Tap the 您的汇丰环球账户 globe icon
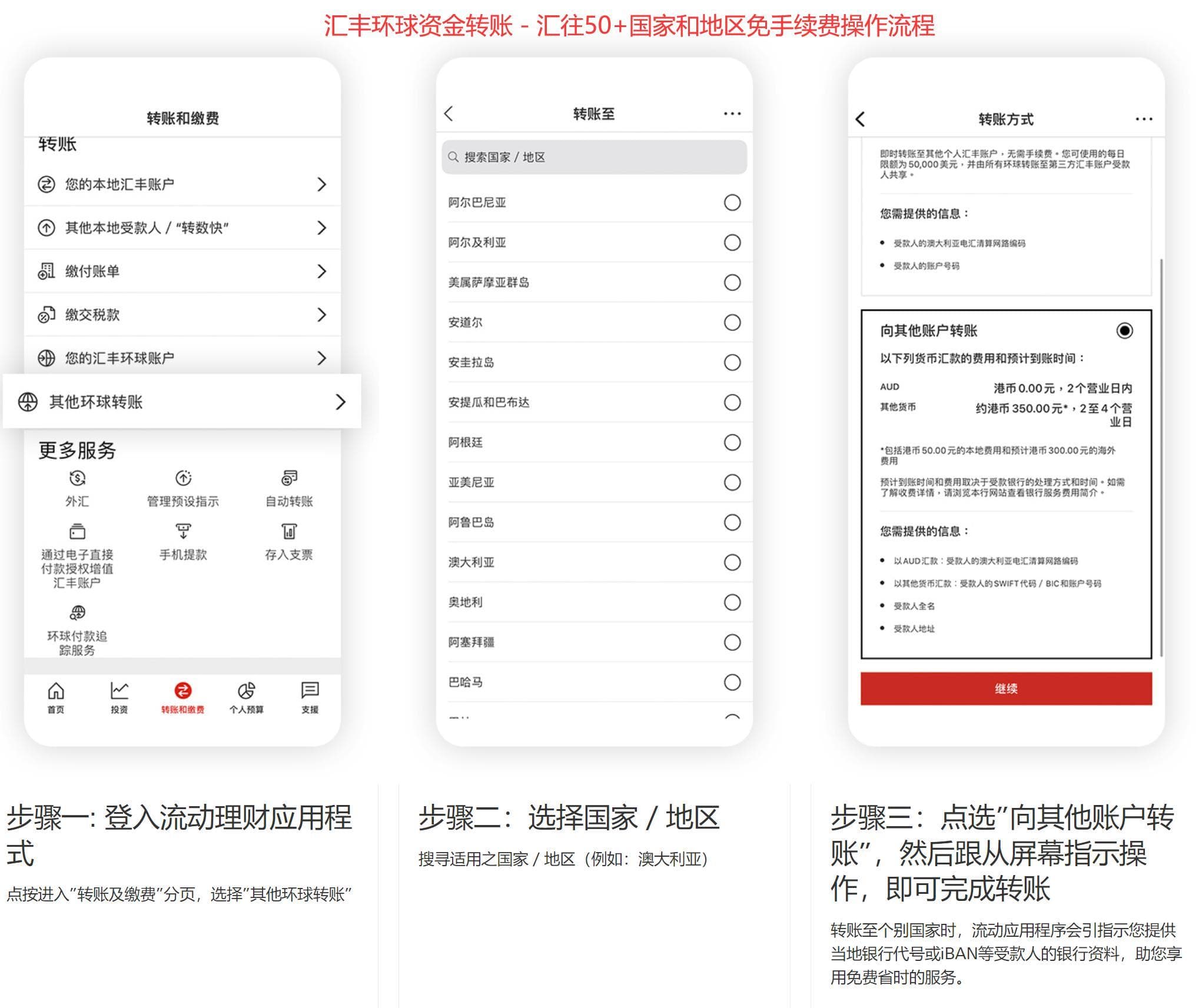This screenshot has height=1008, width=1202. (x=47, y=358)
